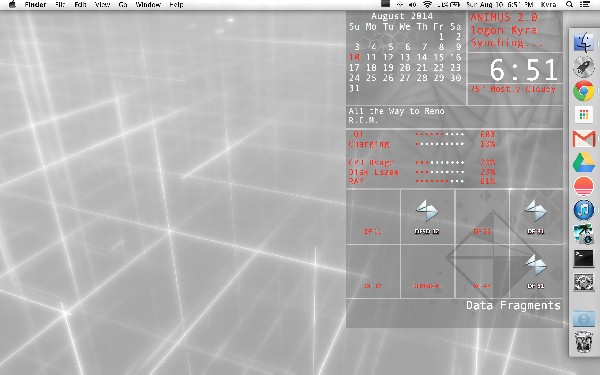Click the Charging level dot bar
This screenshot has height=375, width=600.
point(440,144)
